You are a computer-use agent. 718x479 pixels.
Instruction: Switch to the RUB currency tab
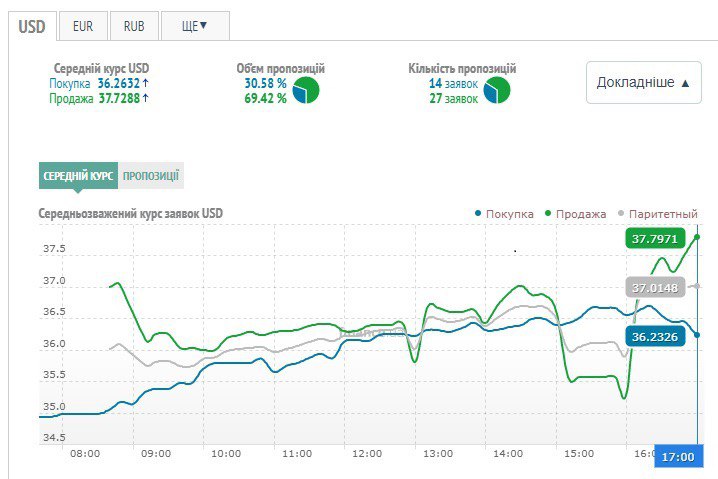[x=133, y=26]
